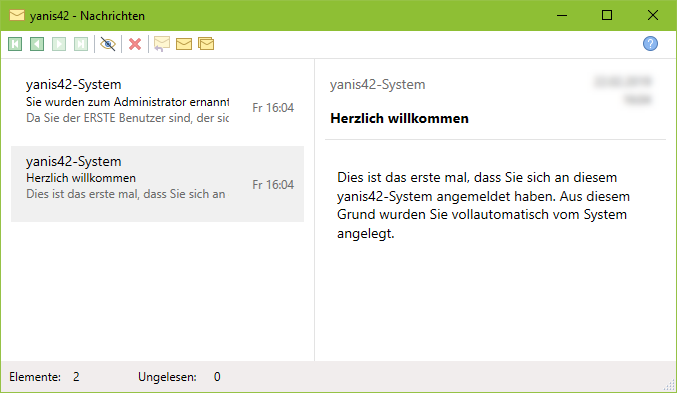Screen dimensions: 677x393
Task: Maximize the Nachrichten window
Action: 607,16
